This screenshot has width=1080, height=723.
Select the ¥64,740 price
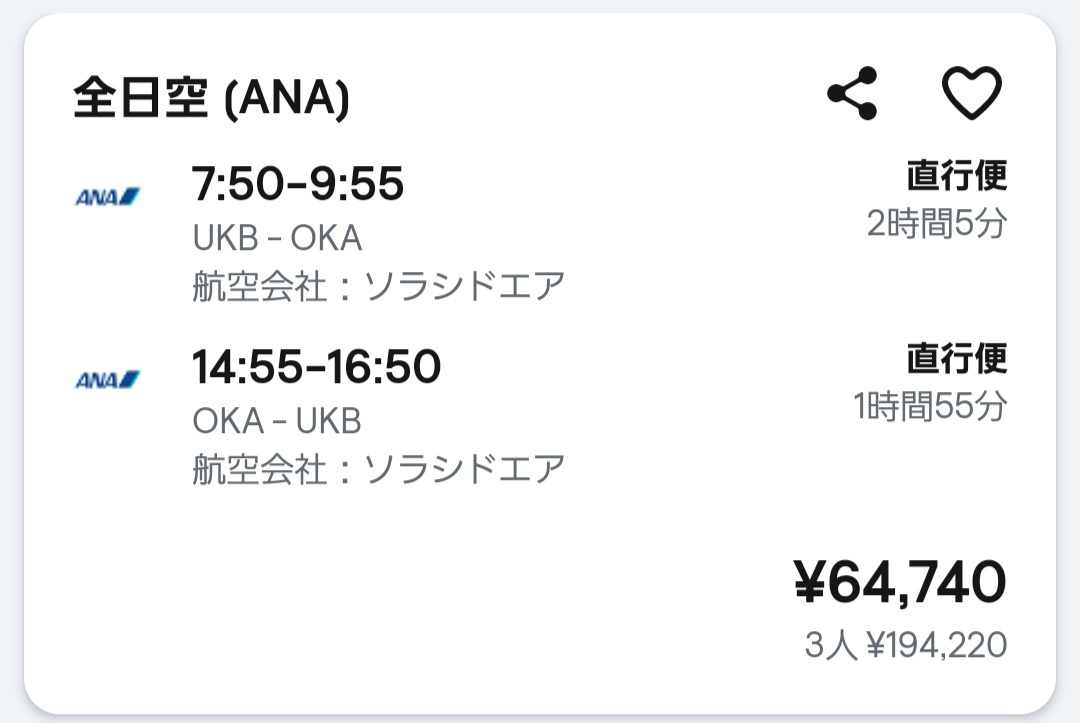[900, 583]
